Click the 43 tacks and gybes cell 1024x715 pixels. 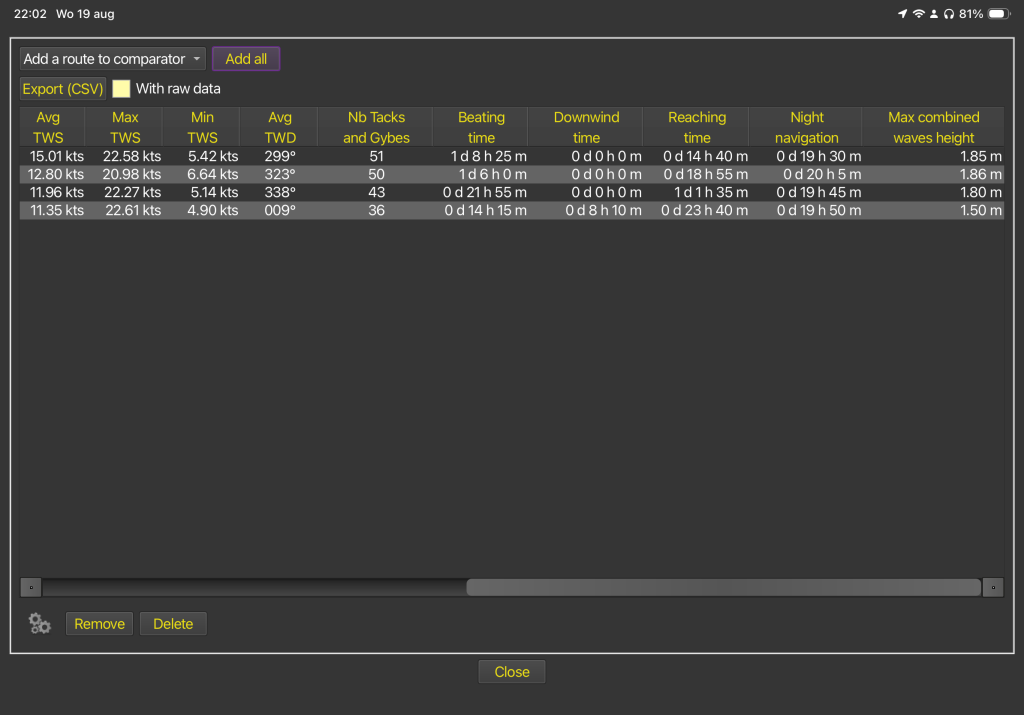pyautogui.click(x=376, y=192)
